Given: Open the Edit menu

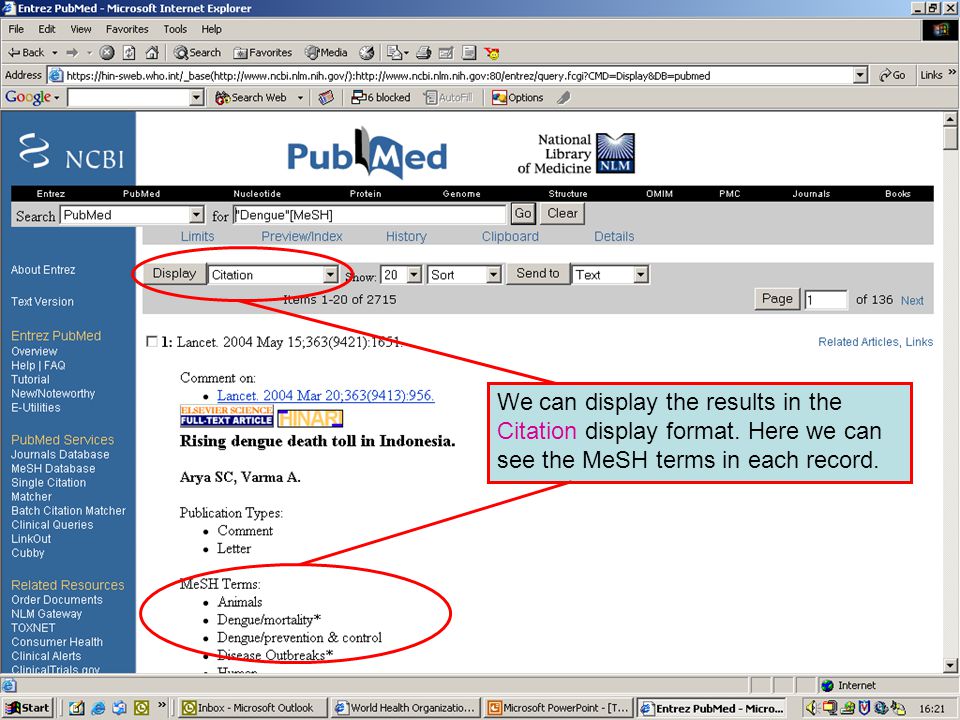Looking at the screenshot, I should (47, 29).
